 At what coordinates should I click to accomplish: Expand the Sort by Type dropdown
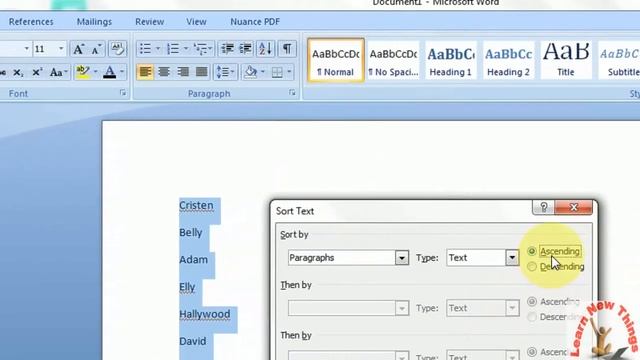512,258
